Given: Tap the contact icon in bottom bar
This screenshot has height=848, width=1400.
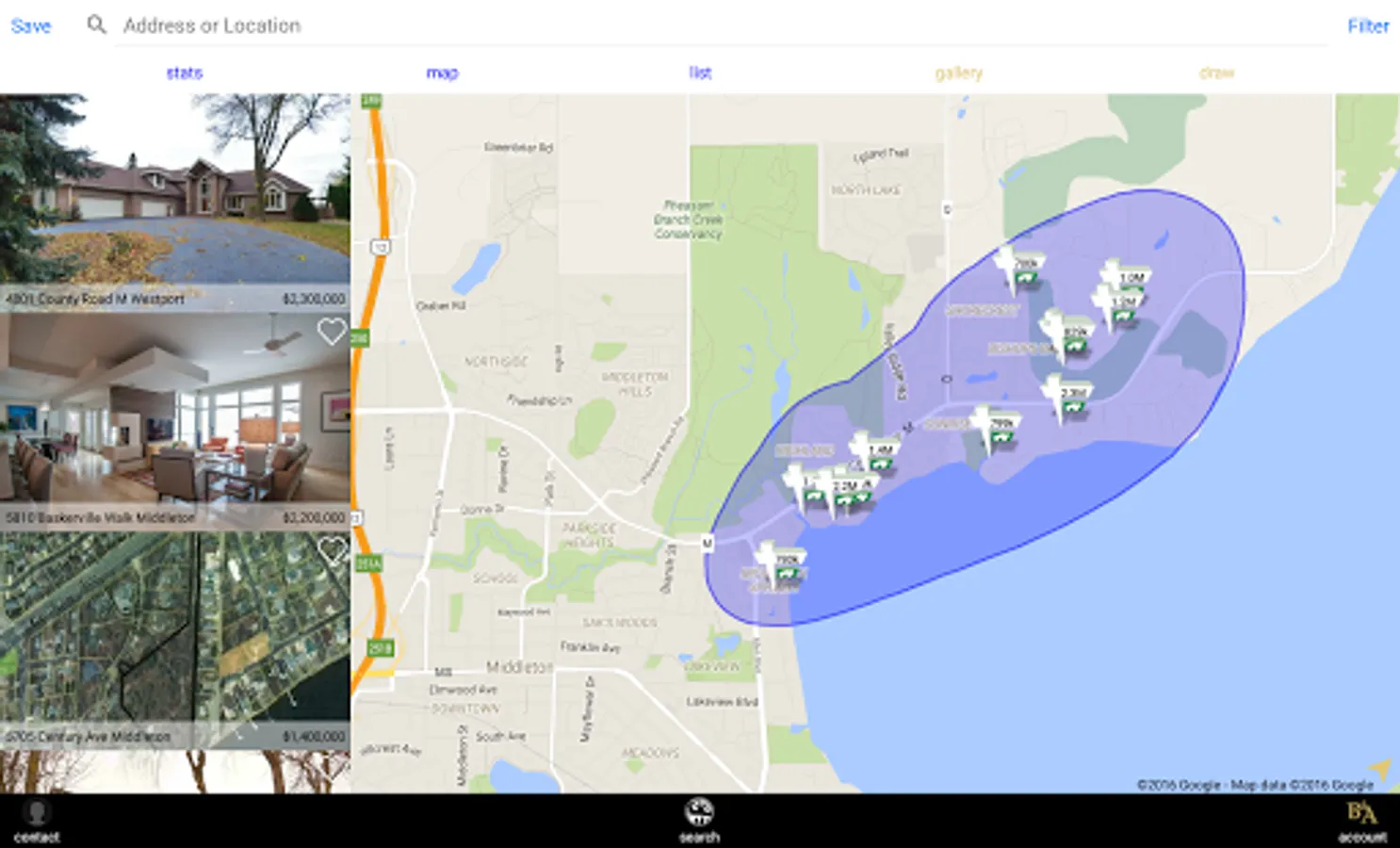Looking at the screenshot, I should [x=37, y=820].
